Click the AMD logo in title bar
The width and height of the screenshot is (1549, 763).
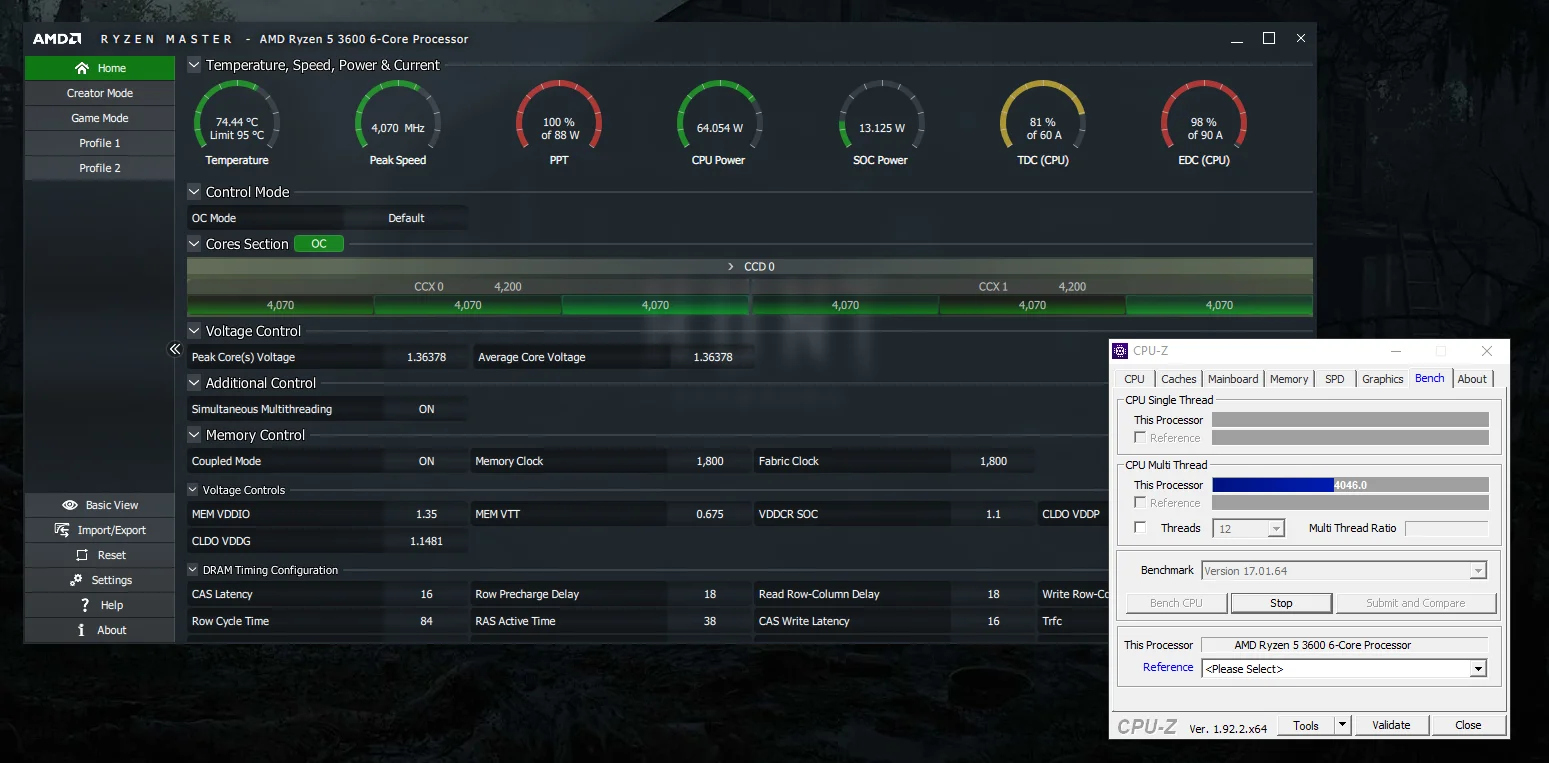pyautogui.click(x=57, y=39)
